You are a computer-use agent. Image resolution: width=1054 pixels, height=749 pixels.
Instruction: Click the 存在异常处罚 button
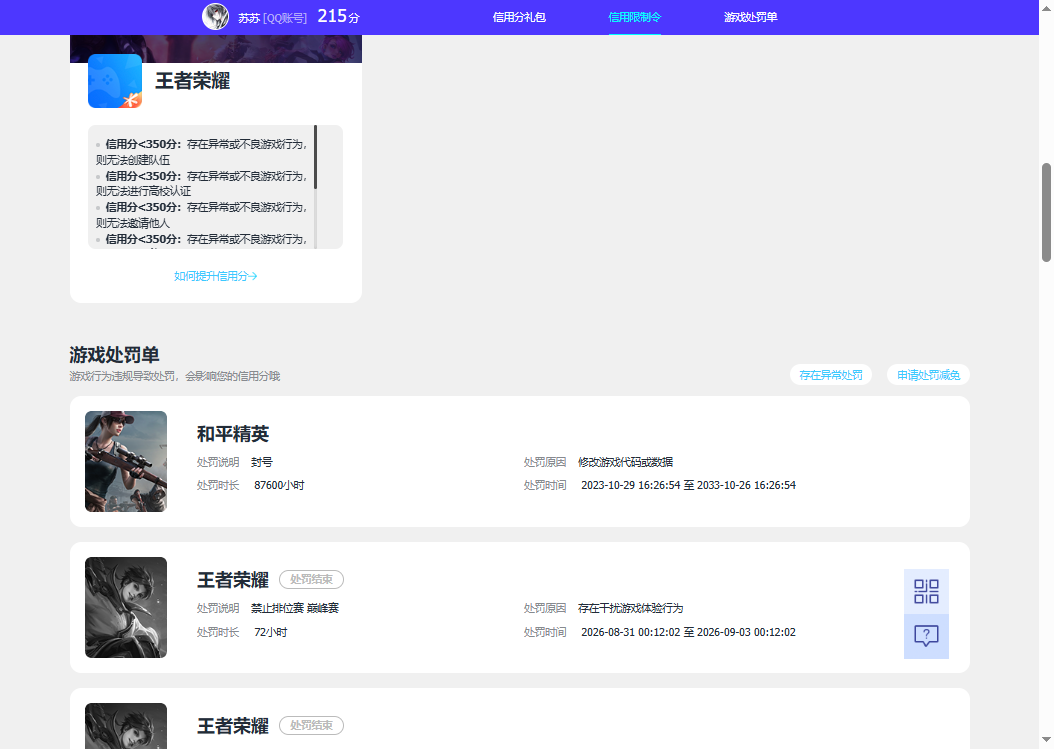[831, 375]
